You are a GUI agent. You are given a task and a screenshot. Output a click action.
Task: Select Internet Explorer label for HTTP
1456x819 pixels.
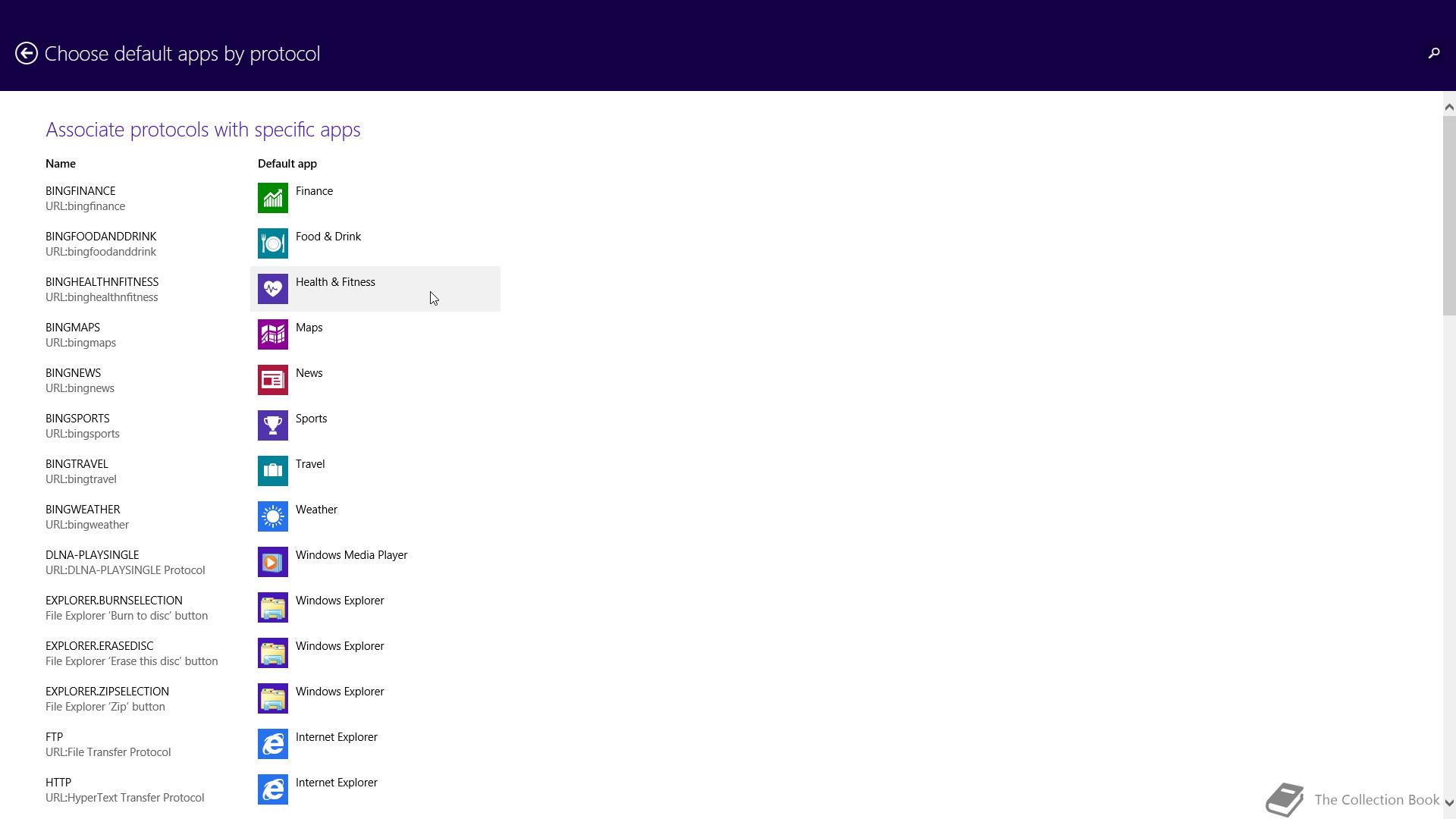tap(336, 783)
